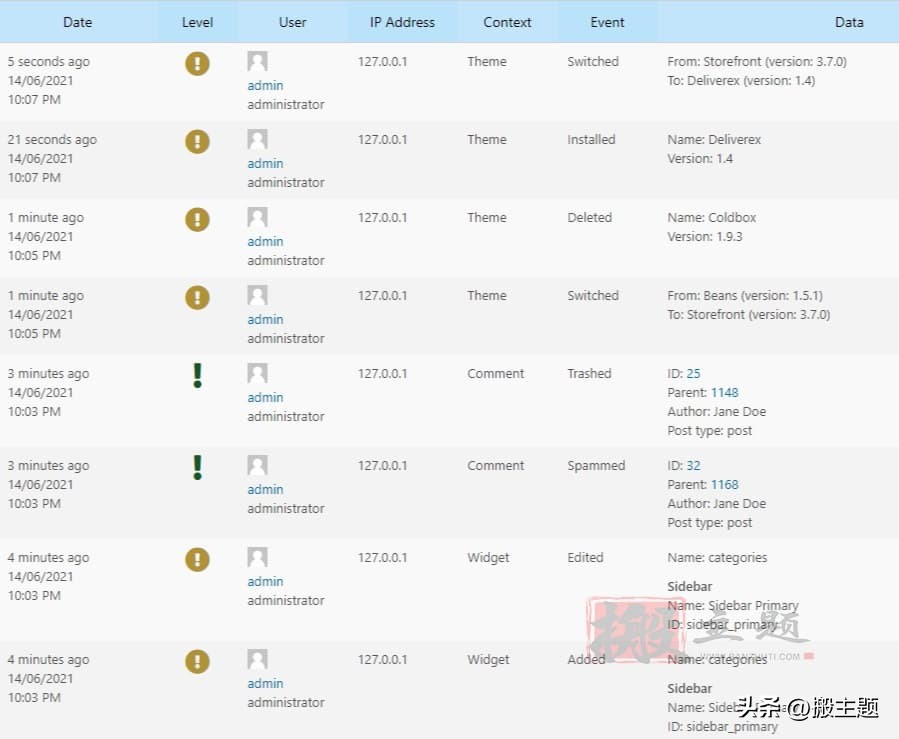Click the Context column header
This screenshot has height=739, width=899.
[507, 22]
